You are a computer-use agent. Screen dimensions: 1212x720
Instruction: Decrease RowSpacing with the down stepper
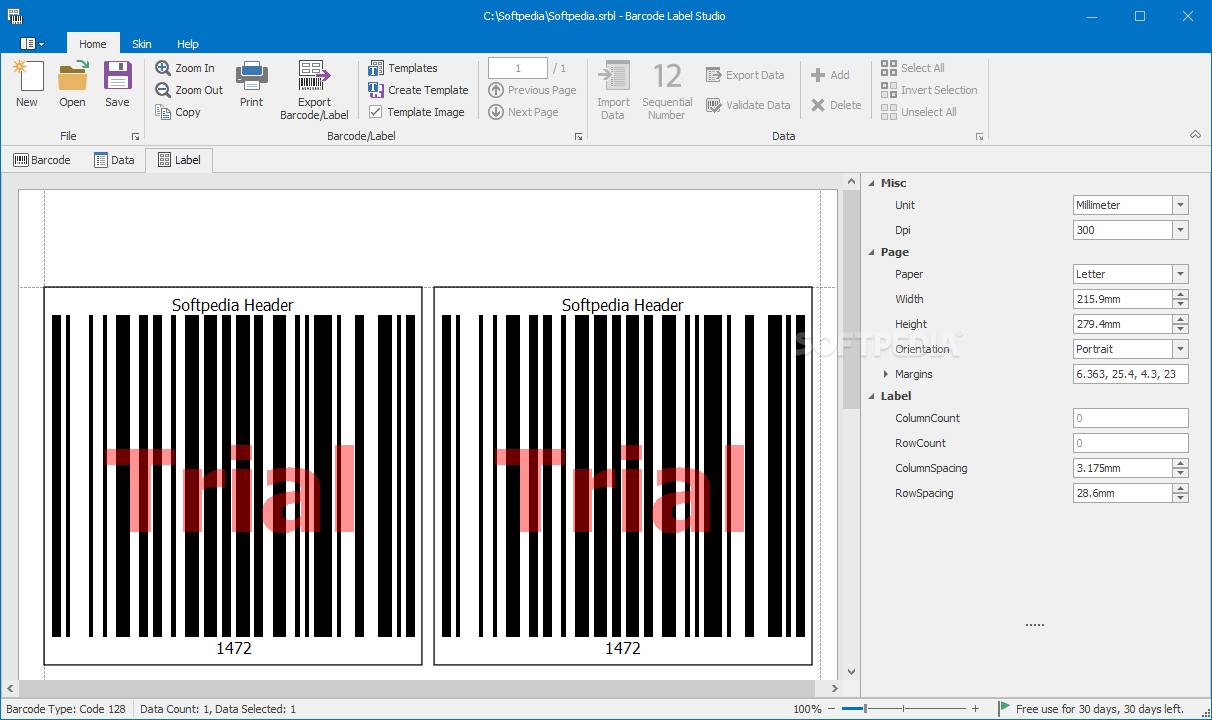tap(1181, 498)
